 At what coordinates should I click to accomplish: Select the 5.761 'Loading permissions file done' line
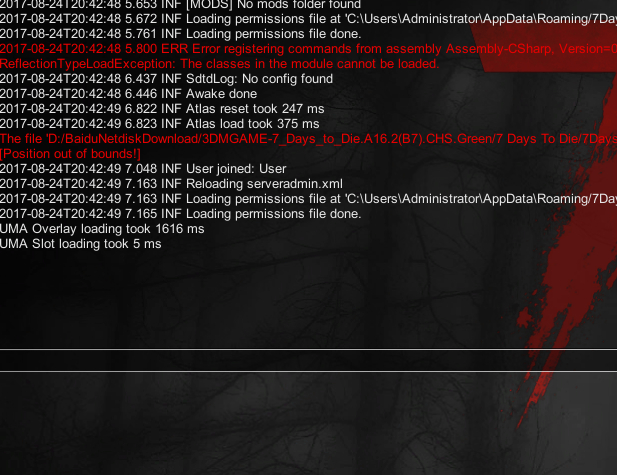point(180,34)
